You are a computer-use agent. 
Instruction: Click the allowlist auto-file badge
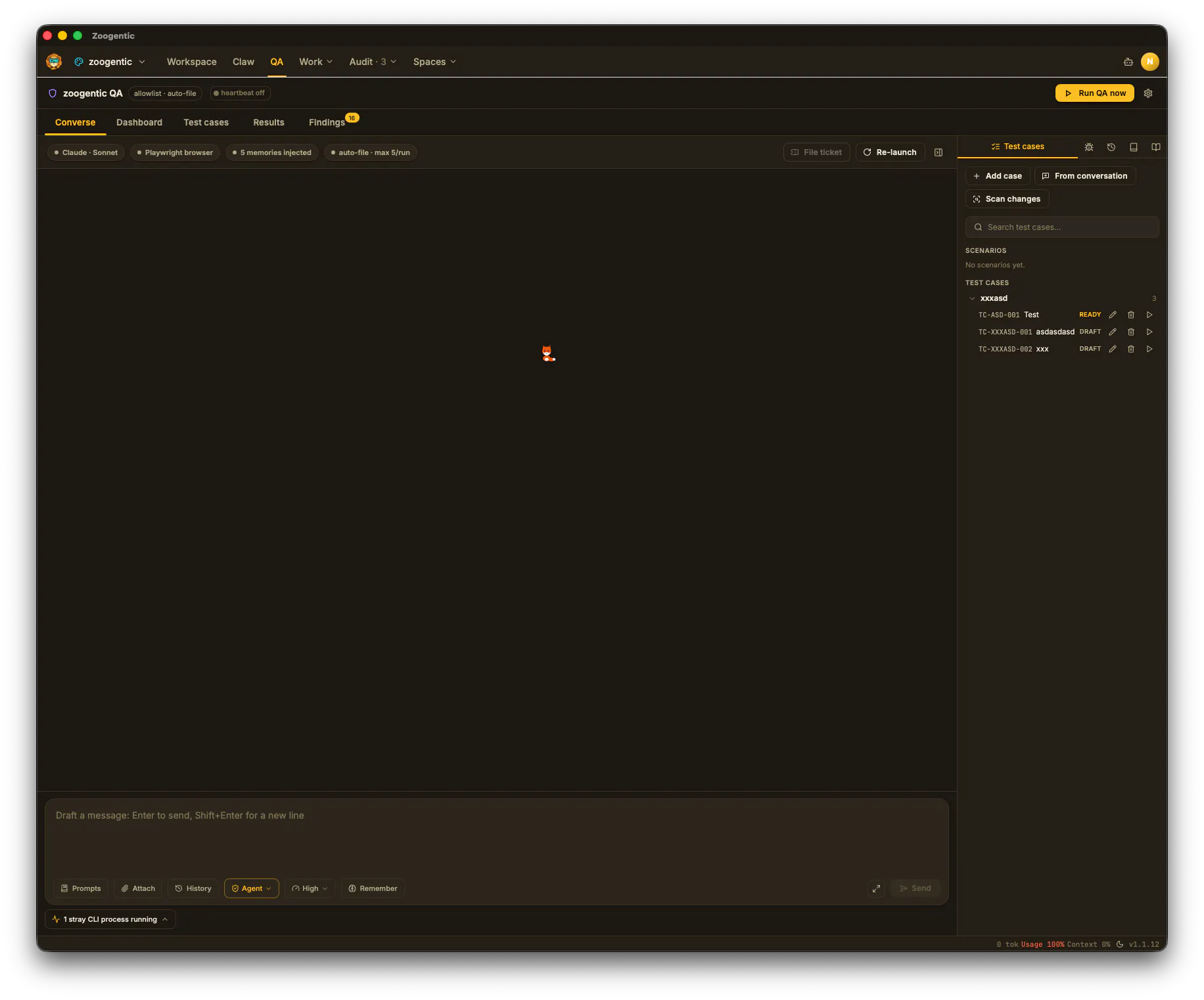pyautogui.click(x=165, y=93)
